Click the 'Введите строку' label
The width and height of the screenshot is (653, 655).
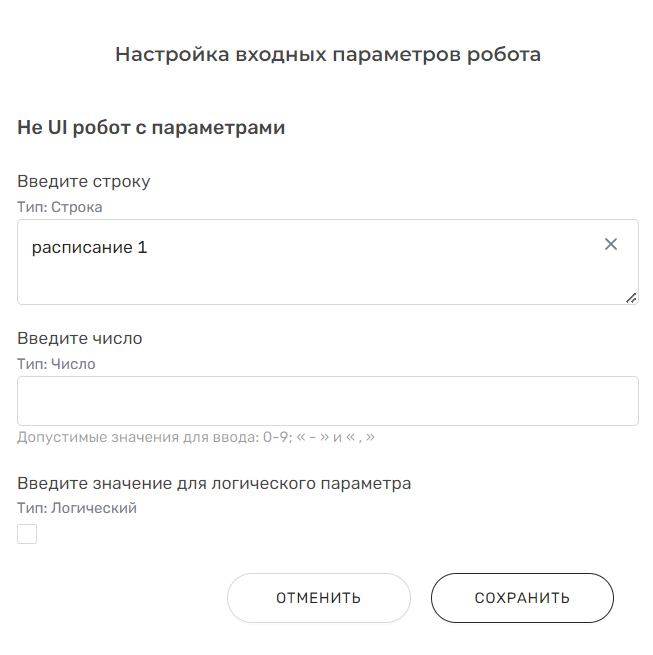84,182
